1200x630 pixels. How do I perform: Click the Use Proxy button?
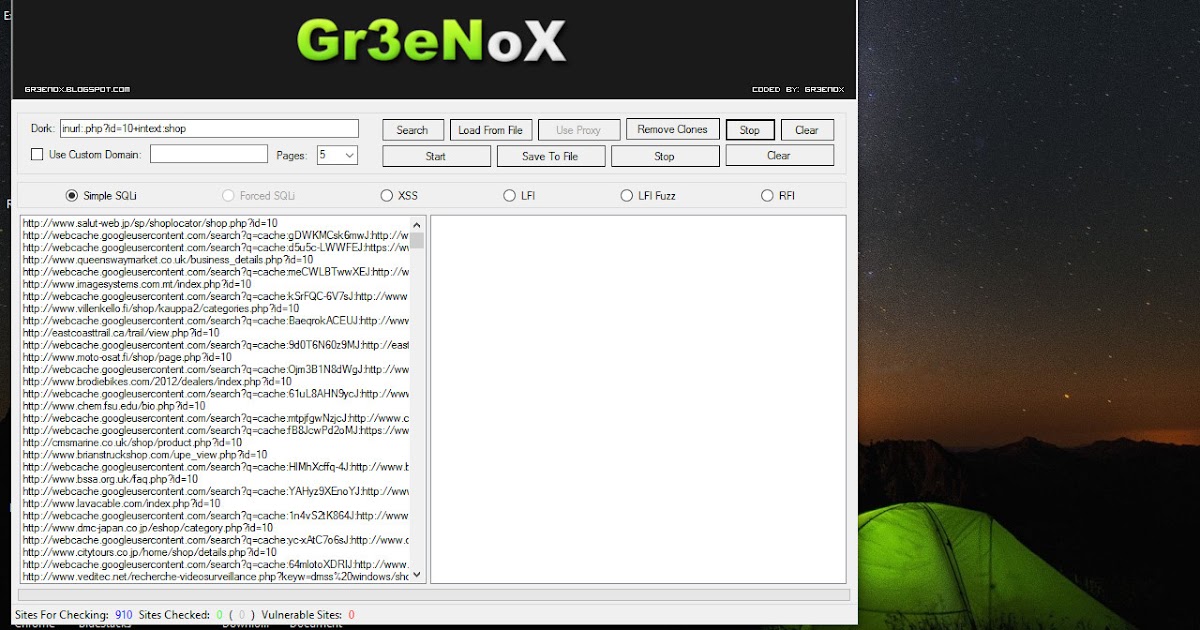(578, 130)
